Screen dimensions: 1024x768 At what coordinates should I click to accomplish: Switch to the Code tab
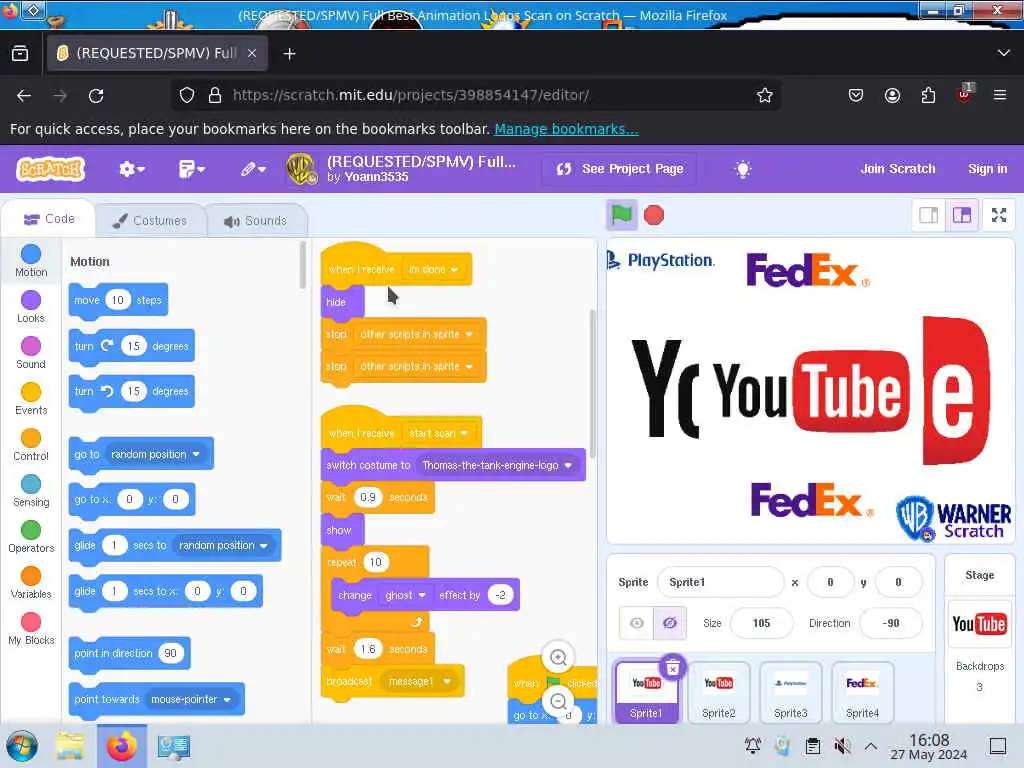coord(50,219)
